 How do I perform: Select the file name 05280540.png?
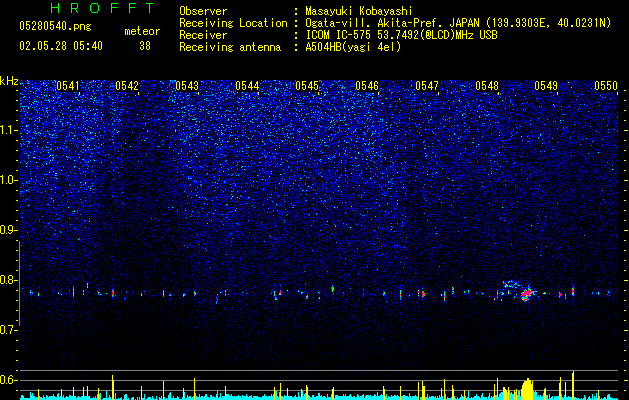tap(55, 27)
